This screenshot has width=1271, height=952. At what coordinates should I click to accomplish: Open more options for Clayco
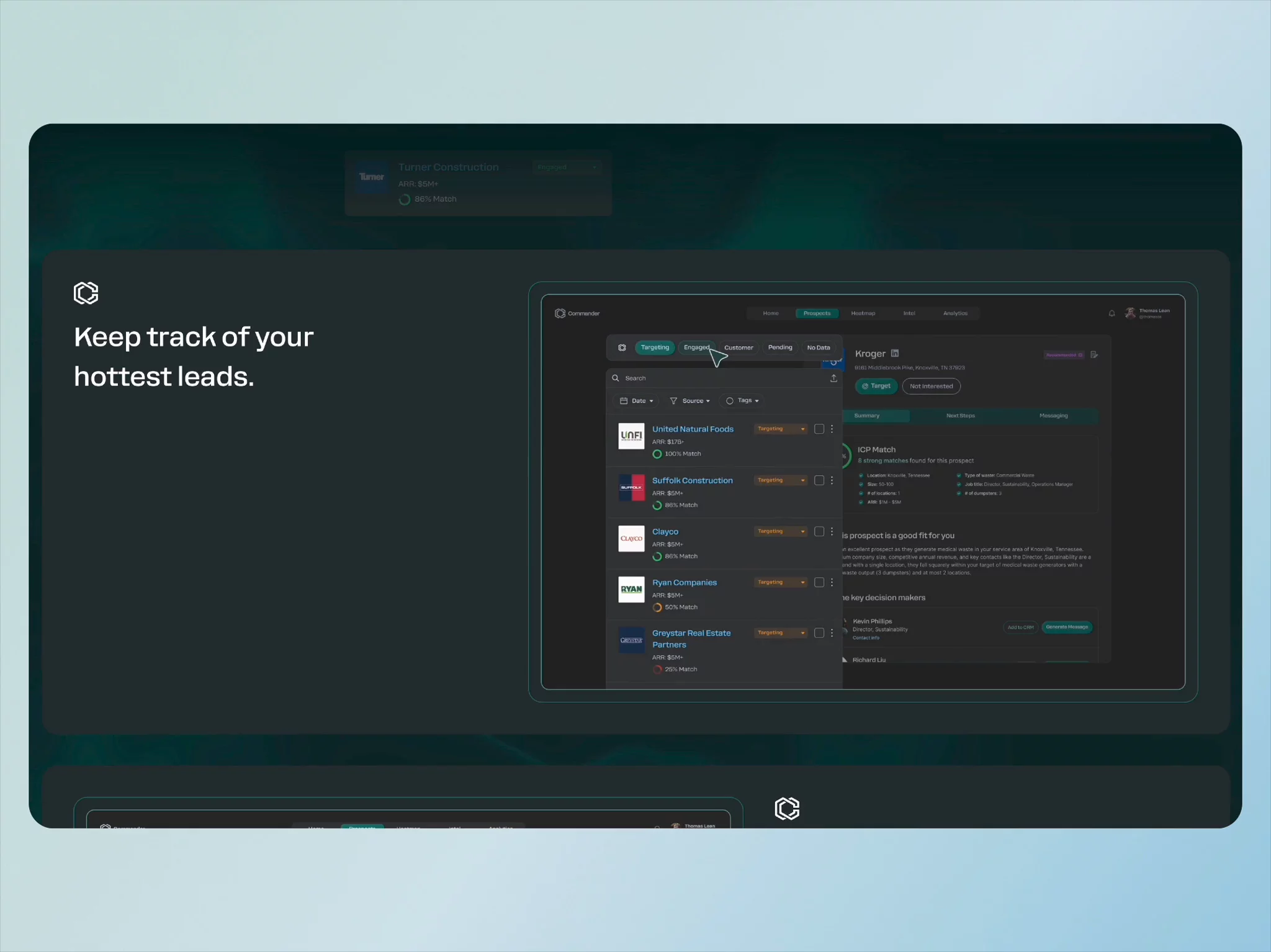click(x=832, y=531)
